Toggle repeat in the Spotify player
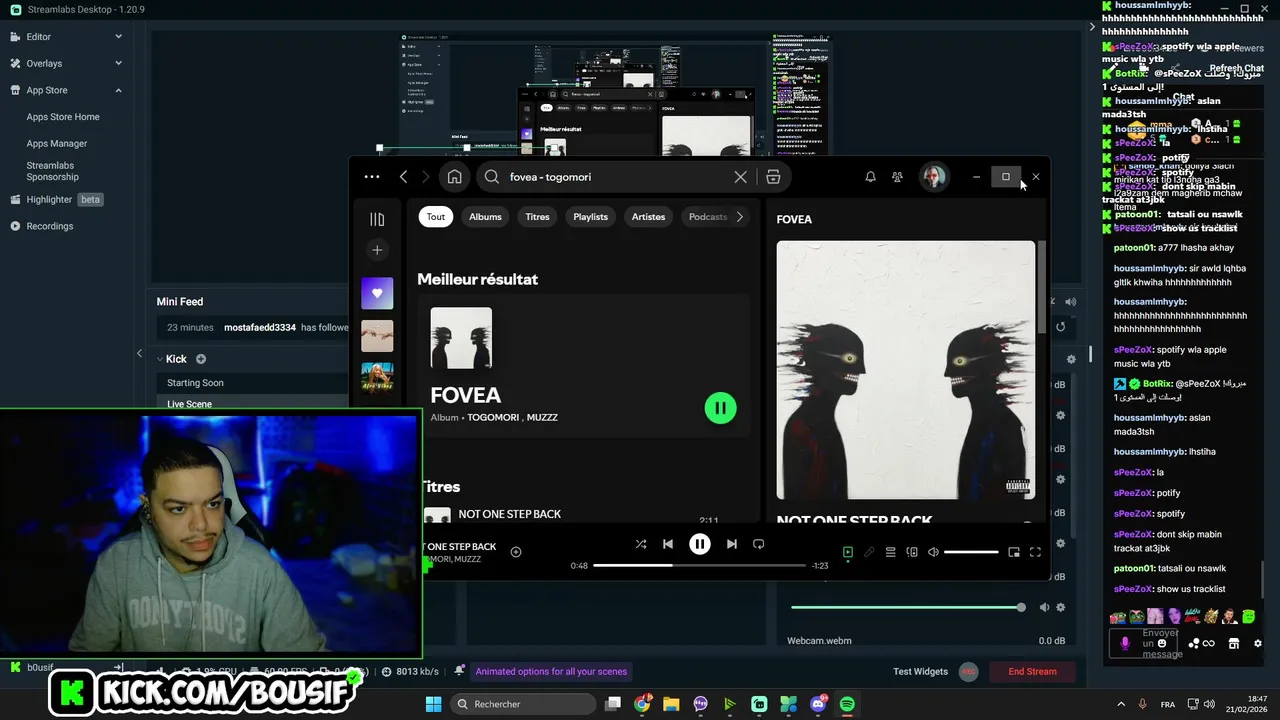The width and height of the screenshot is (1280, 720). click(x=758, y=544)
